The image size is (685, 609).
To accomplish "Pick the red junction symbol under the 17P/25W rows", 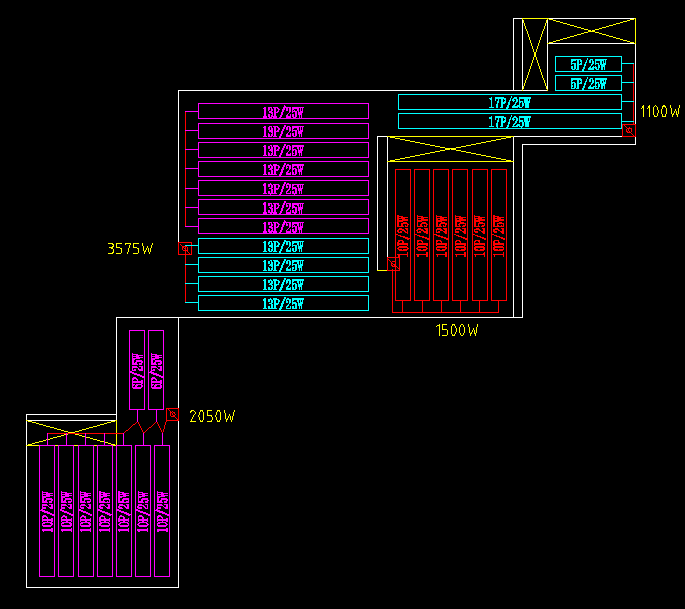I will (629, 130).
